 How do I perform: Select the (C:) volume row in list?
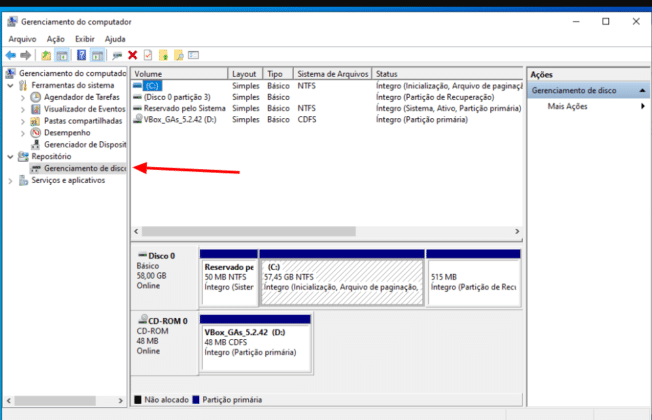152,86
